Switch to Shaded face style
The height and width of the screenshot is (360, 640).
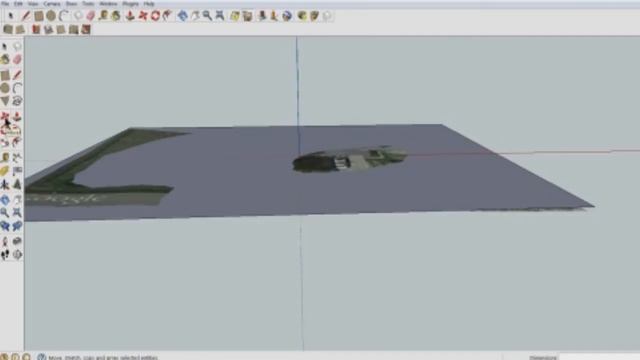pyautogui.click(x=61, y=29)
